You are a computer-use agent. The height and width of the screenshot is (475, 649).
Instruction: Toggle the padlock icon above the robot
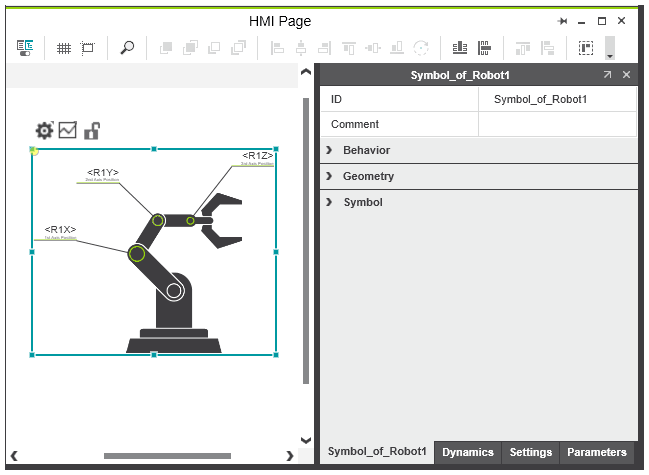click(x=91, y=130)
